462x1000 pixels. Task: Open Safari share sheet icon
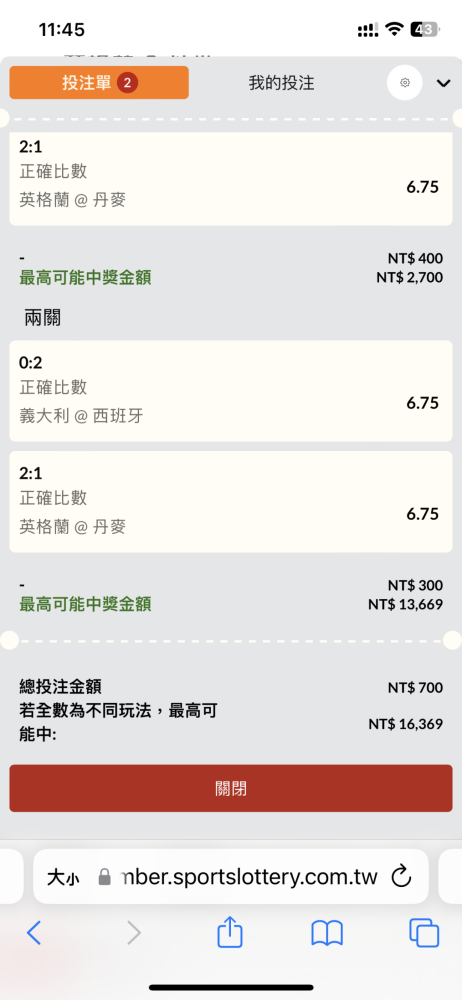click(x=230, y=932)
